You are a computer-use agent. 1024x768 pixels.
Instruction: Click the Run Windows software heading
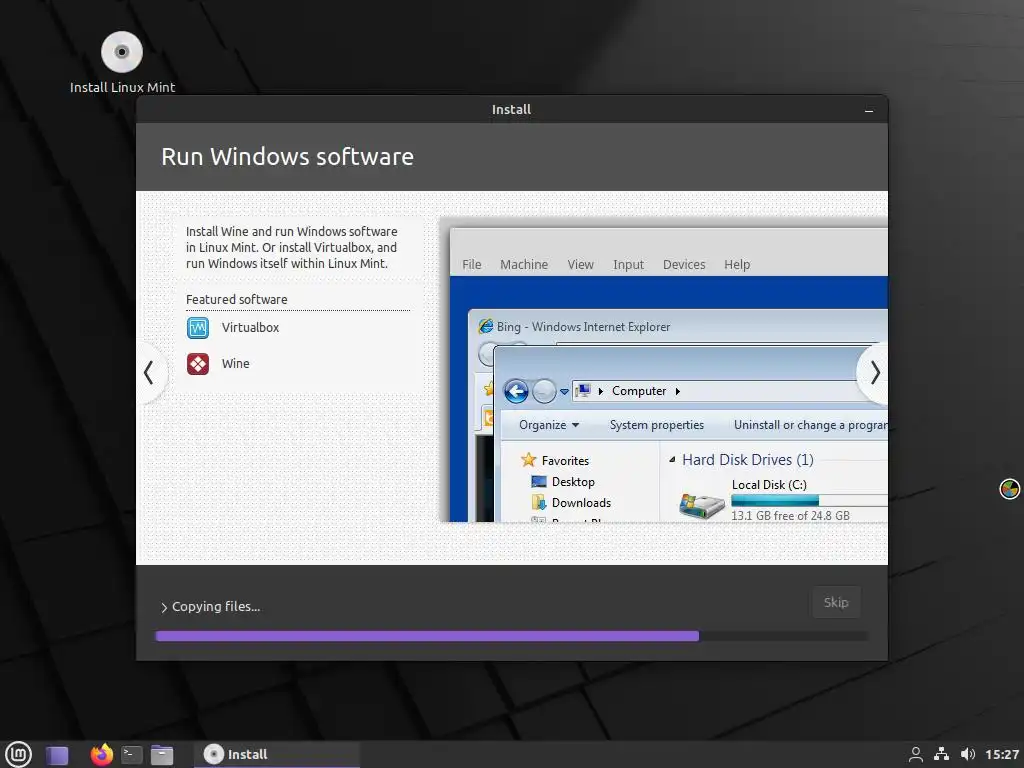pos(287,157)
